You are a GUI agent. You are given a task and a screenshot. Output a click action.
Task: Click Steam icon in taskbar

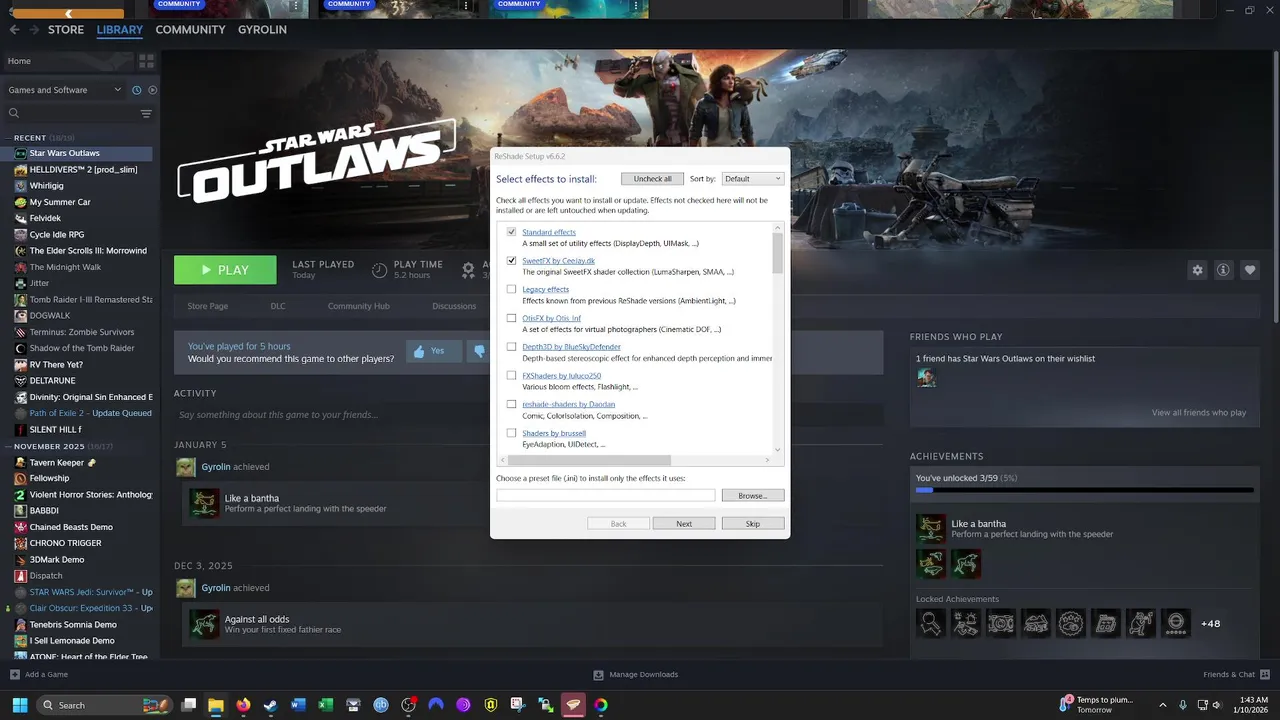pyautogui.click(x=270, y=705)
